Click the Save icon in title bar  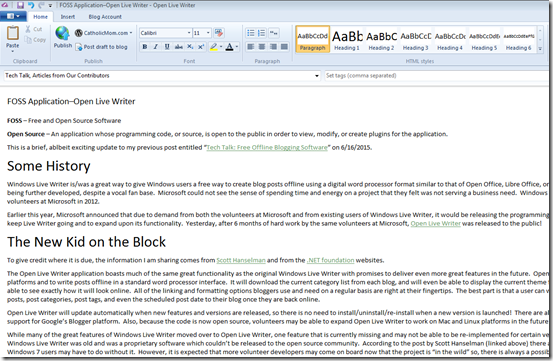click(x=20, y=5)
